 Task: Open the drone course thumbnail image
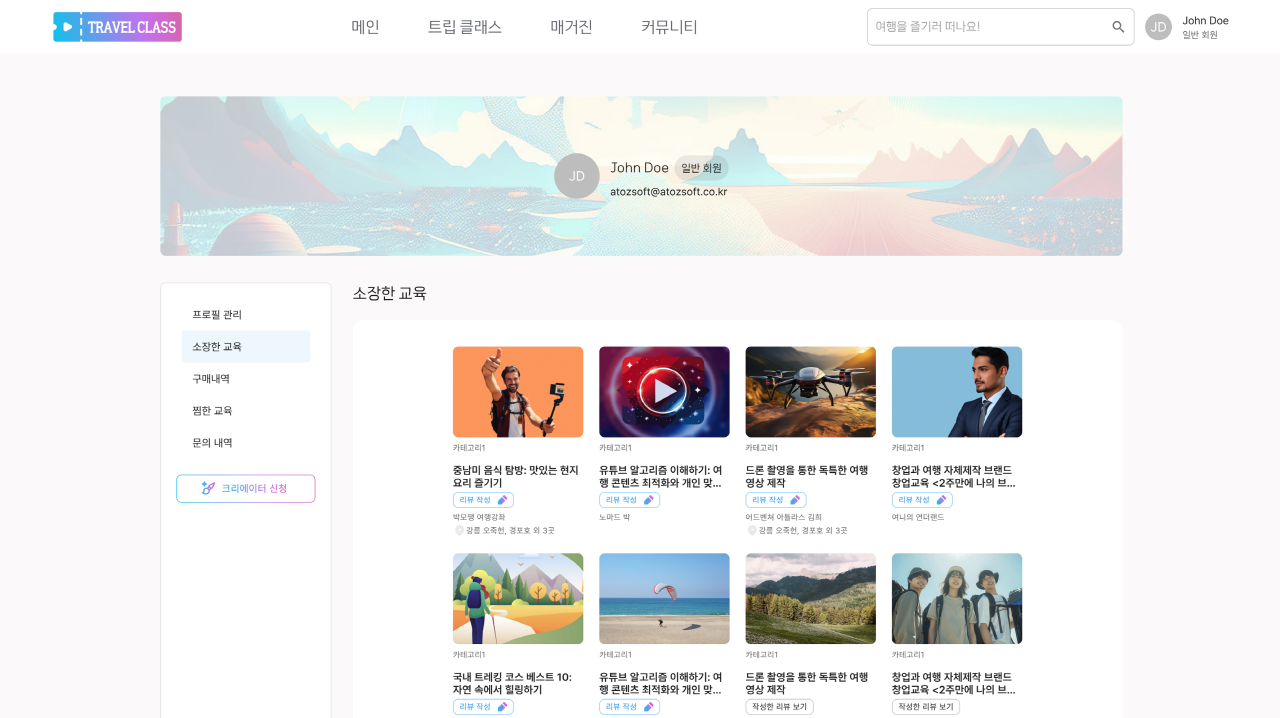coord(810,392)
